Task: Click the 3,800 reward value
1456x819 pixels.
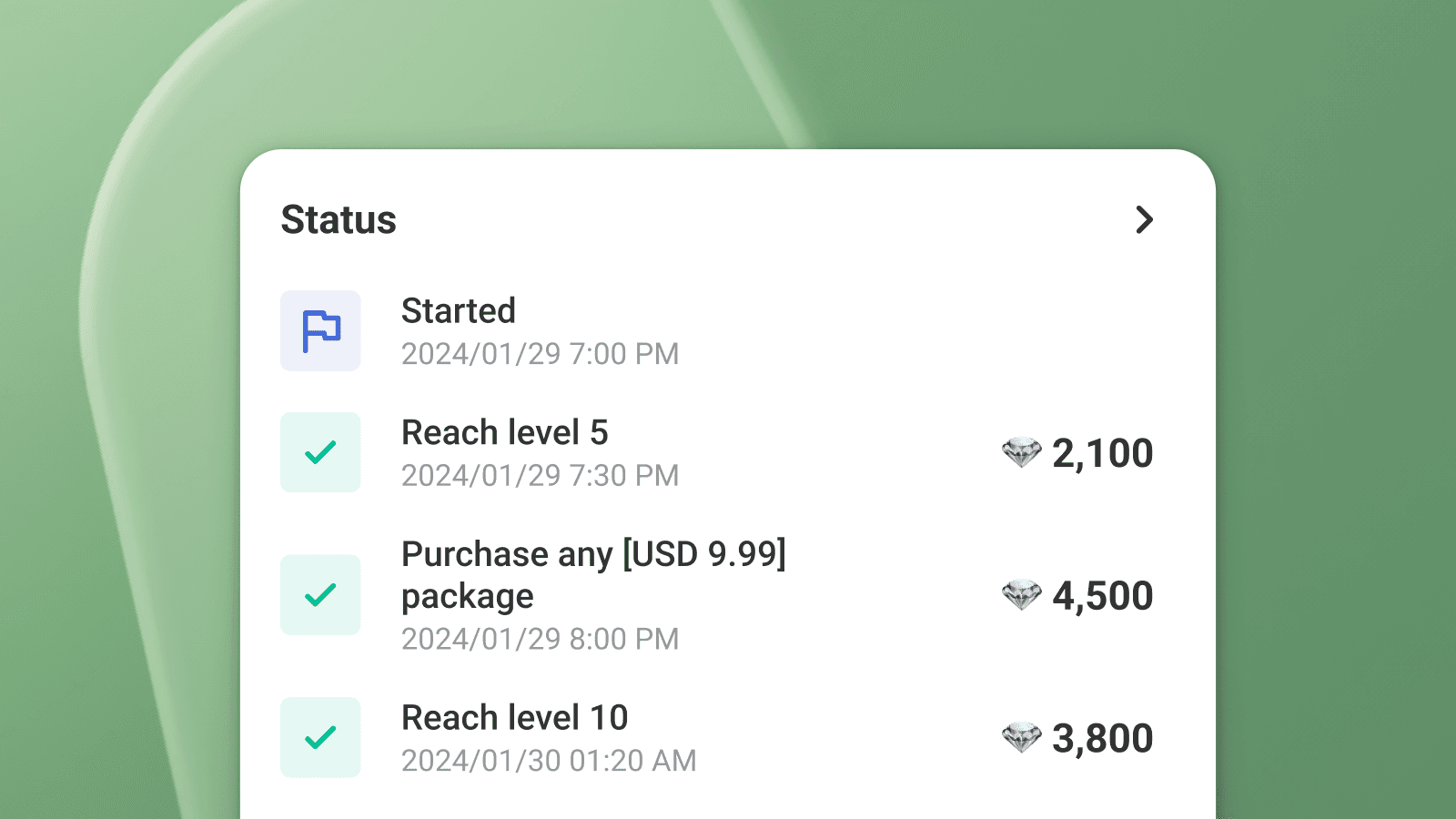Action: 1102,737
